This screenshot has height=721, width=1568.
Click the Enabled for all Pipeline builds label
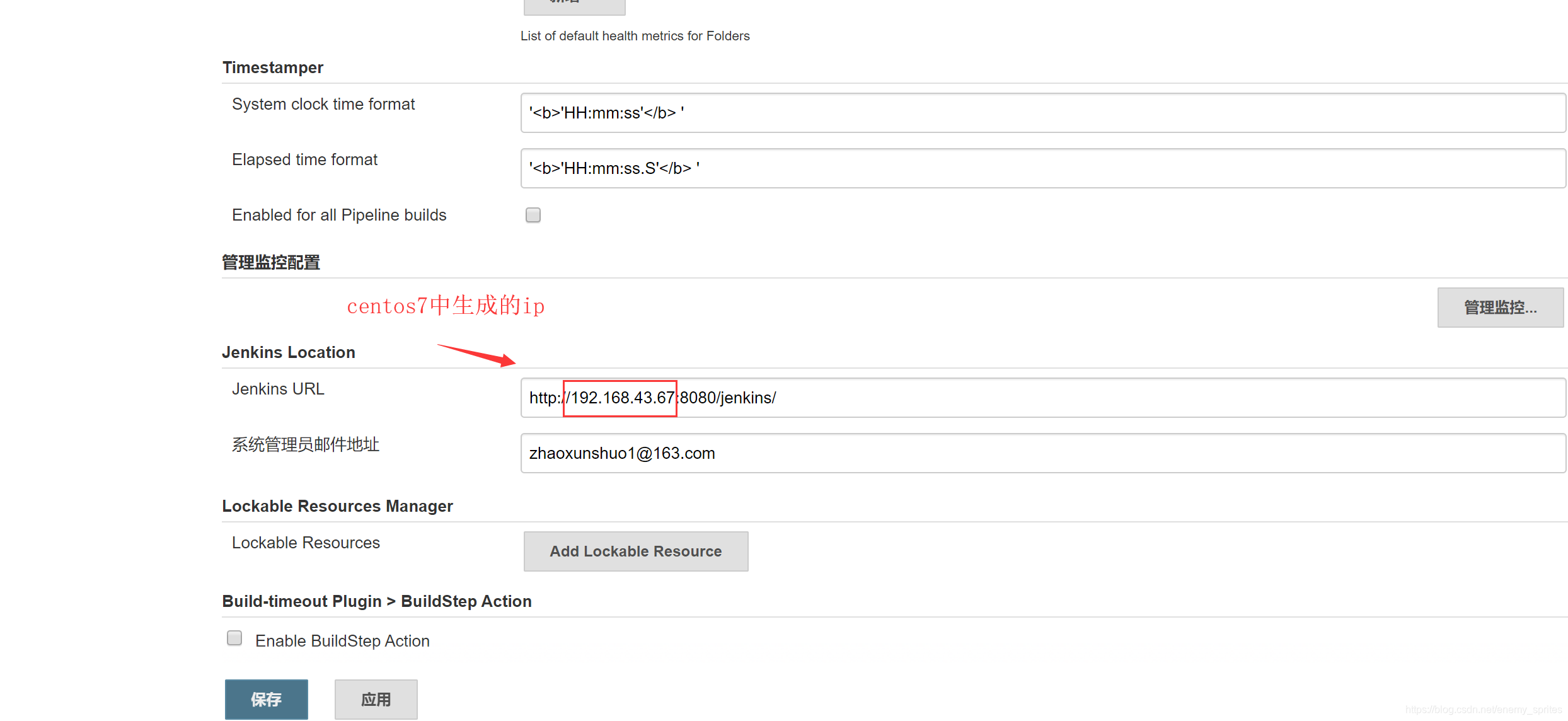pos(339,215)
